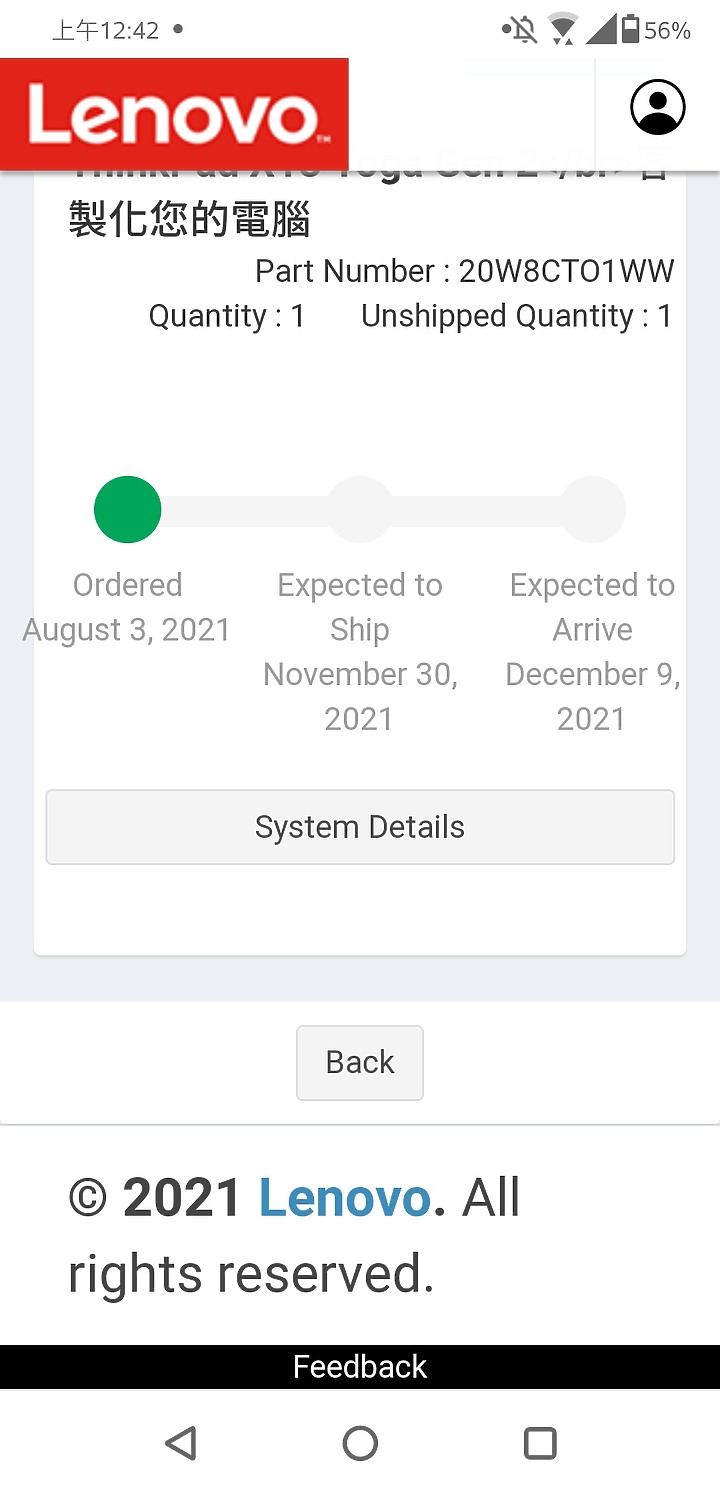Tap the Part Number 20W8CTO1WW text
Viewport: 720px width, 1497px height.
coord(464,271)
